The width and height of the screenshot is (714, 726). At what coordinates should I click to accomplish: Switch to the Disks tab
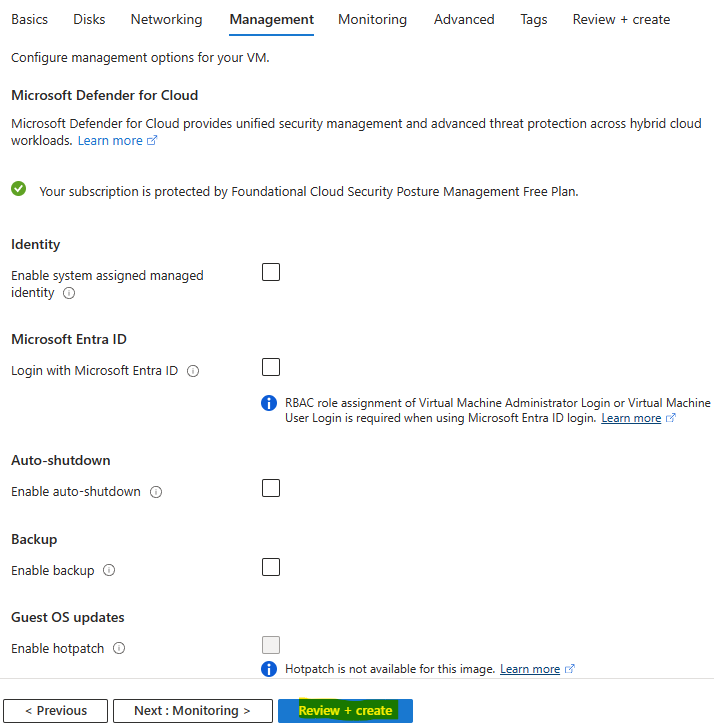(x=89, y=19)
